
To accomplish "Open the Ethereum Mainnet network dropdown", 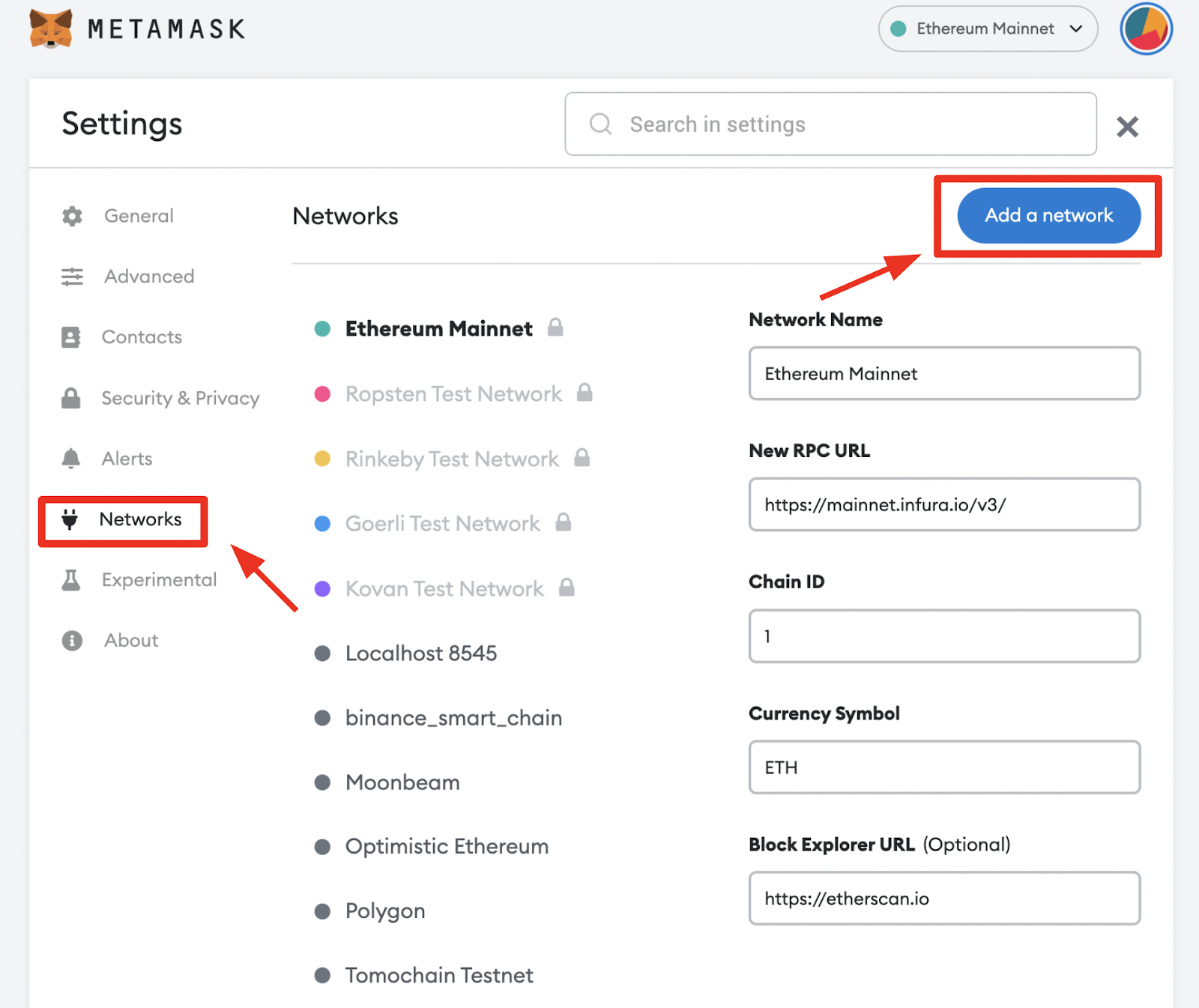I will [x=988, y=28].
